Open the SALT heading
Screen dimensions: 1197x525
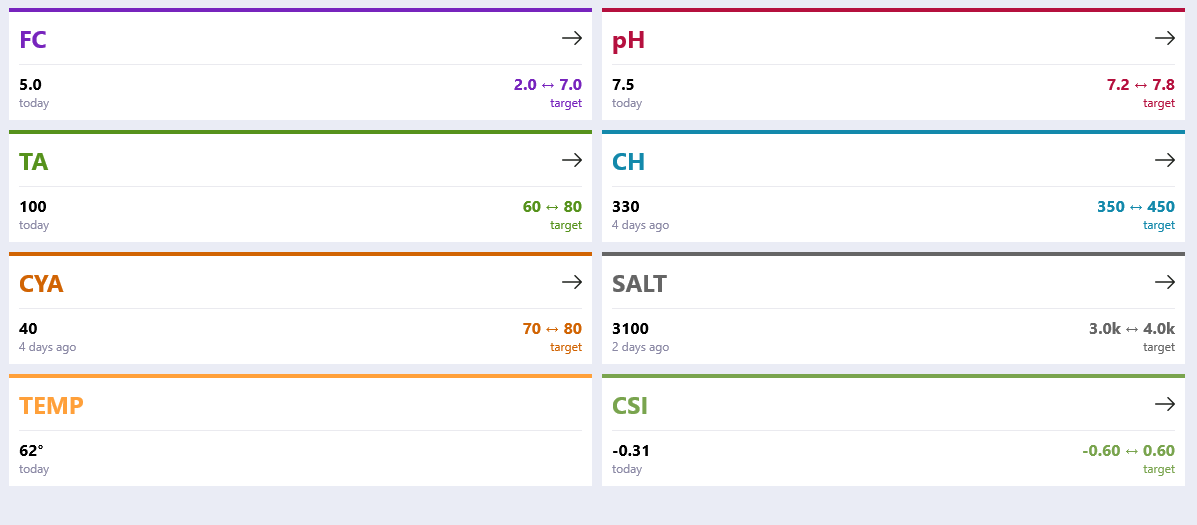coord(639,283)
